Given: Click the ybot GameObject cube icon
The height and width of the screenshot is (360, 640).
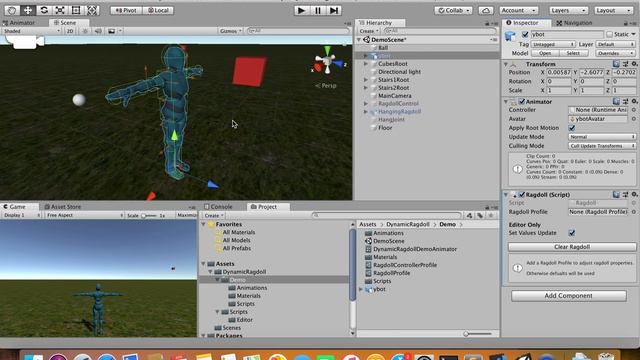Looking at the screenshot, I should (510, 36).
